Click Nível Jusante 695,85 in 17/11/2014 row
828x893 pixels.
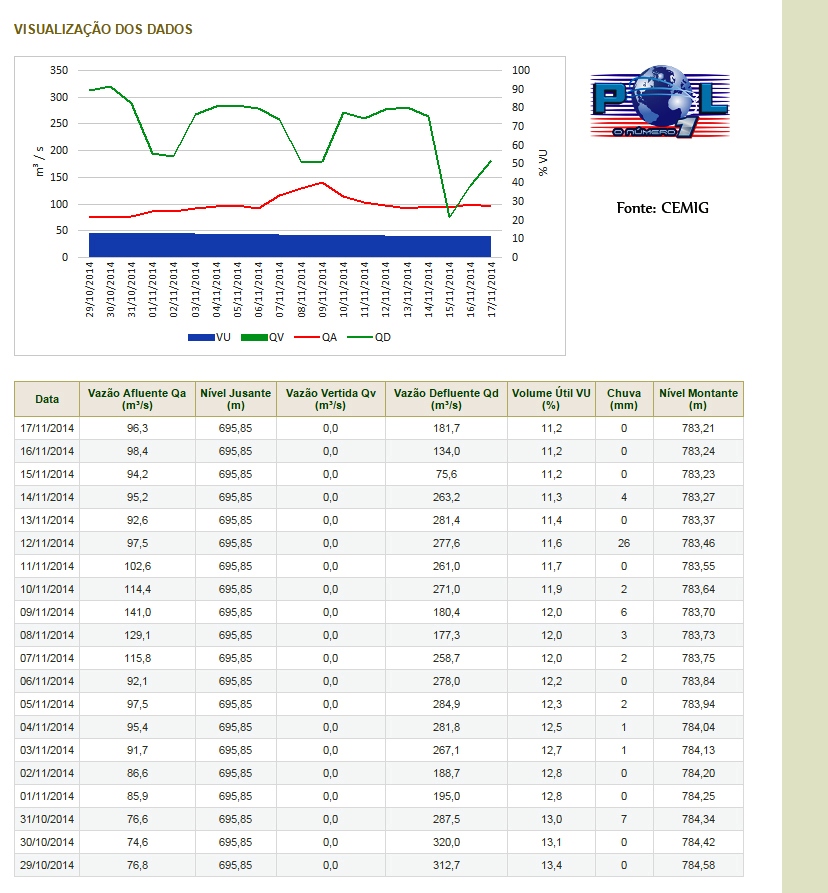[x=235, y=428]
